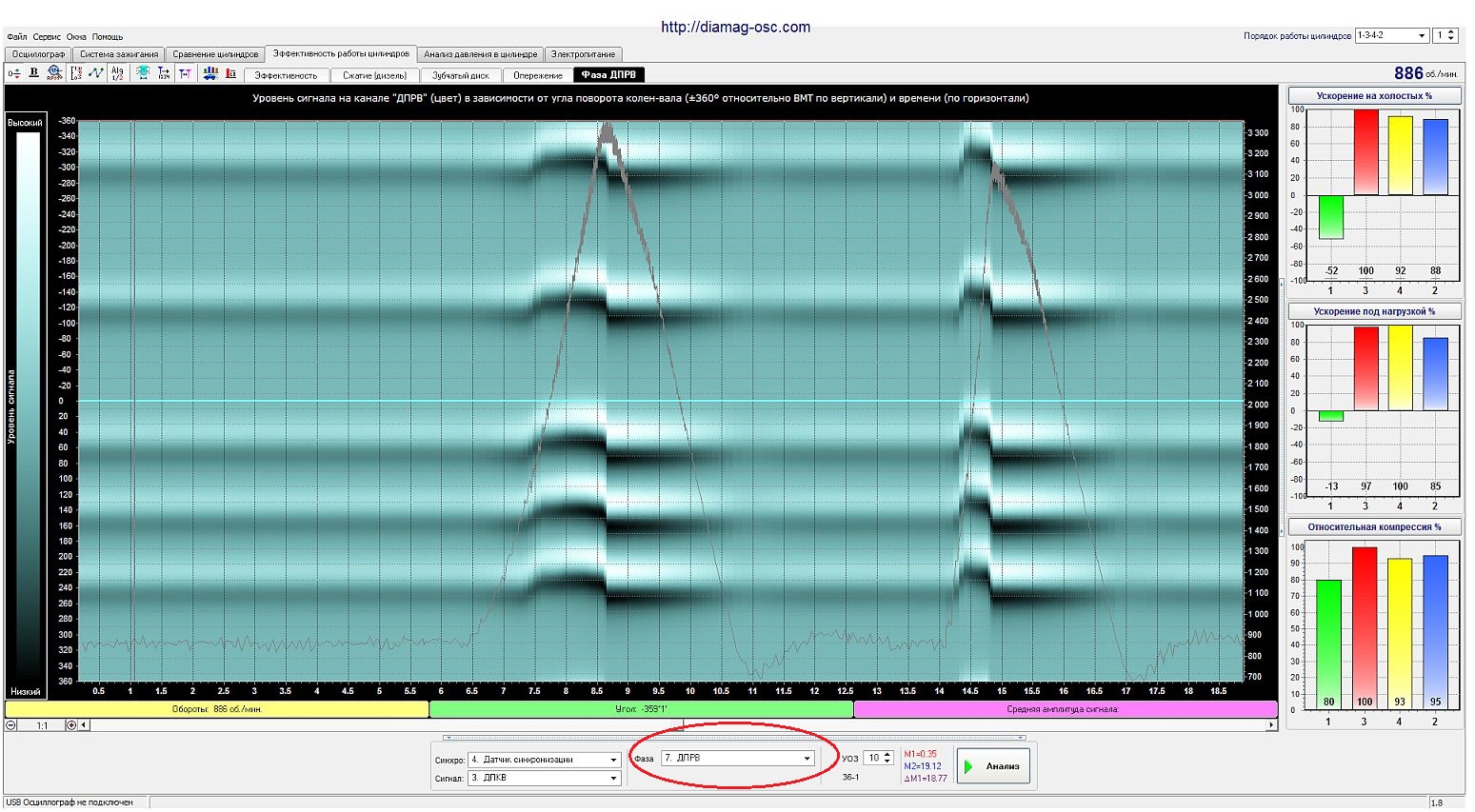Image resolution: width=1475 pixels, height=812 pixels.
Task: Open the Помощь menu
Action: point(108,37)
